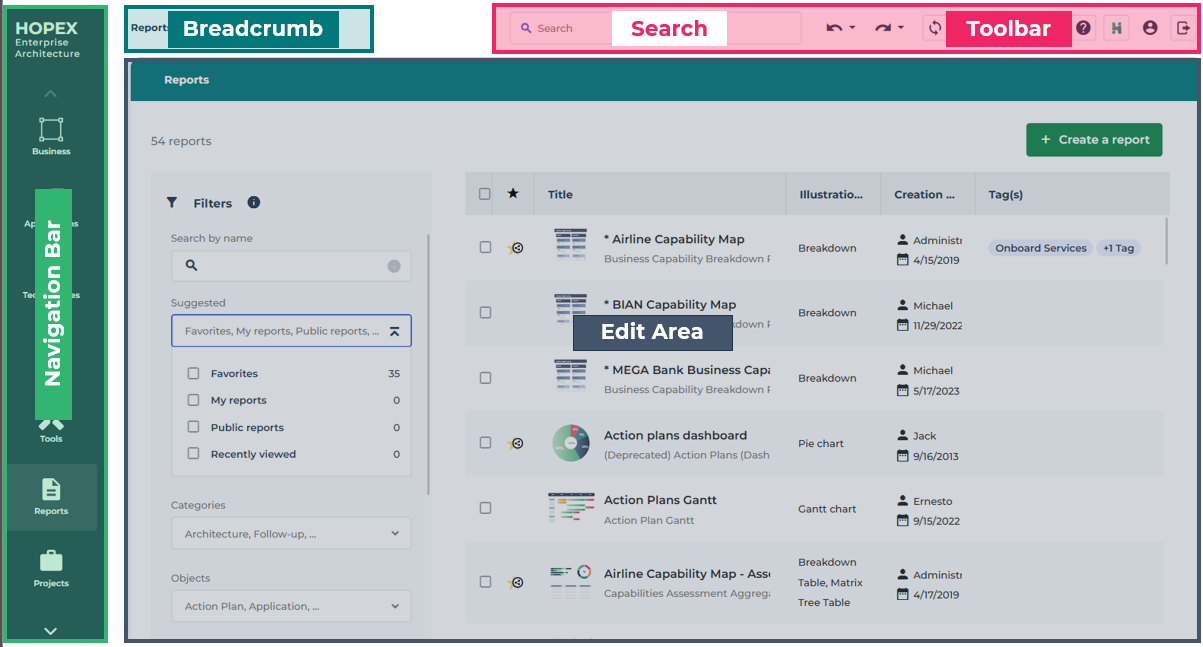This screenshot has height=647, width=1203.
Task: Click the Create a report button
Action: pos(1094,140)
